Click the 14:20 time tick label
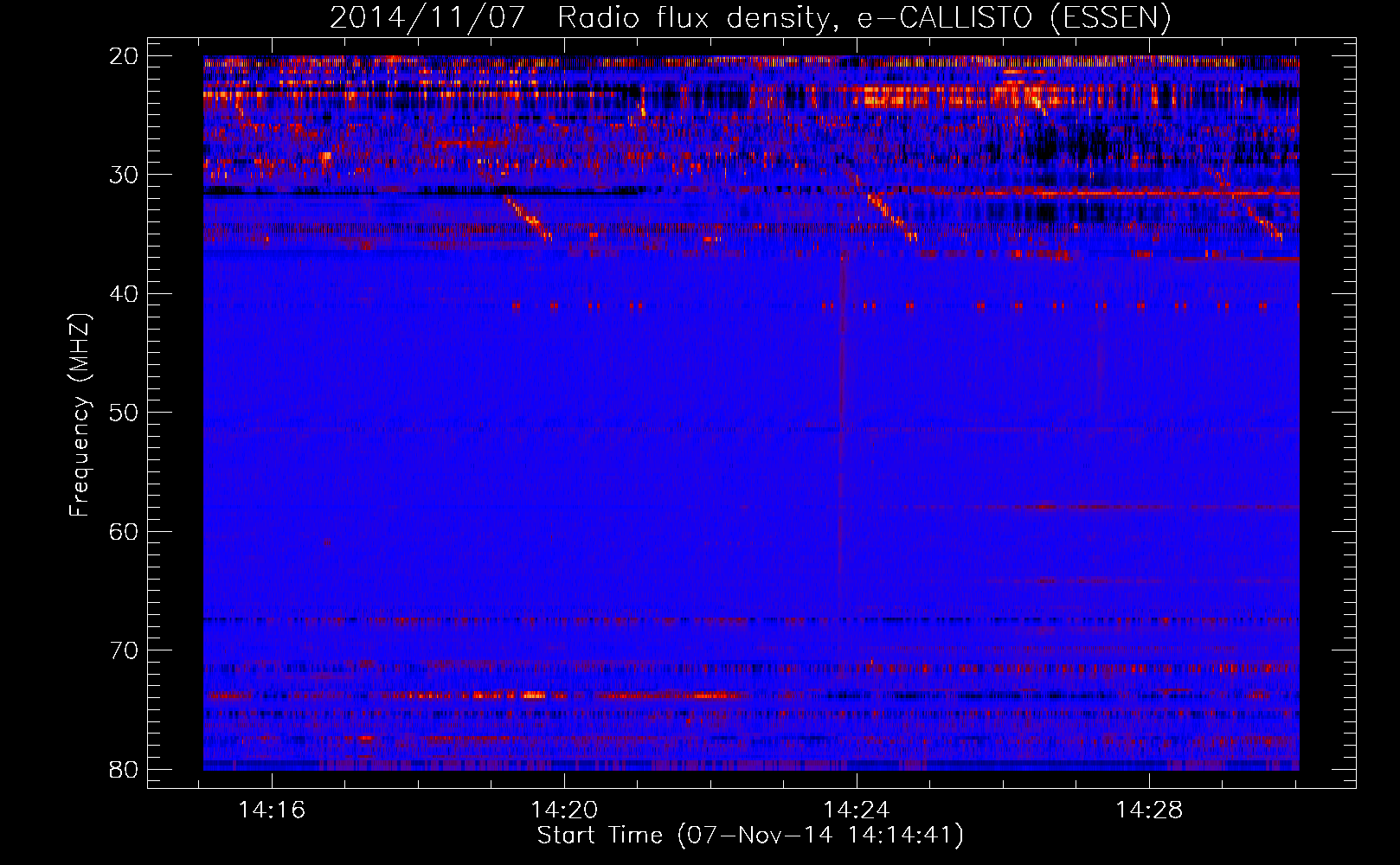Viewport: 1400px width, 865px height. (x=564, y=811)
